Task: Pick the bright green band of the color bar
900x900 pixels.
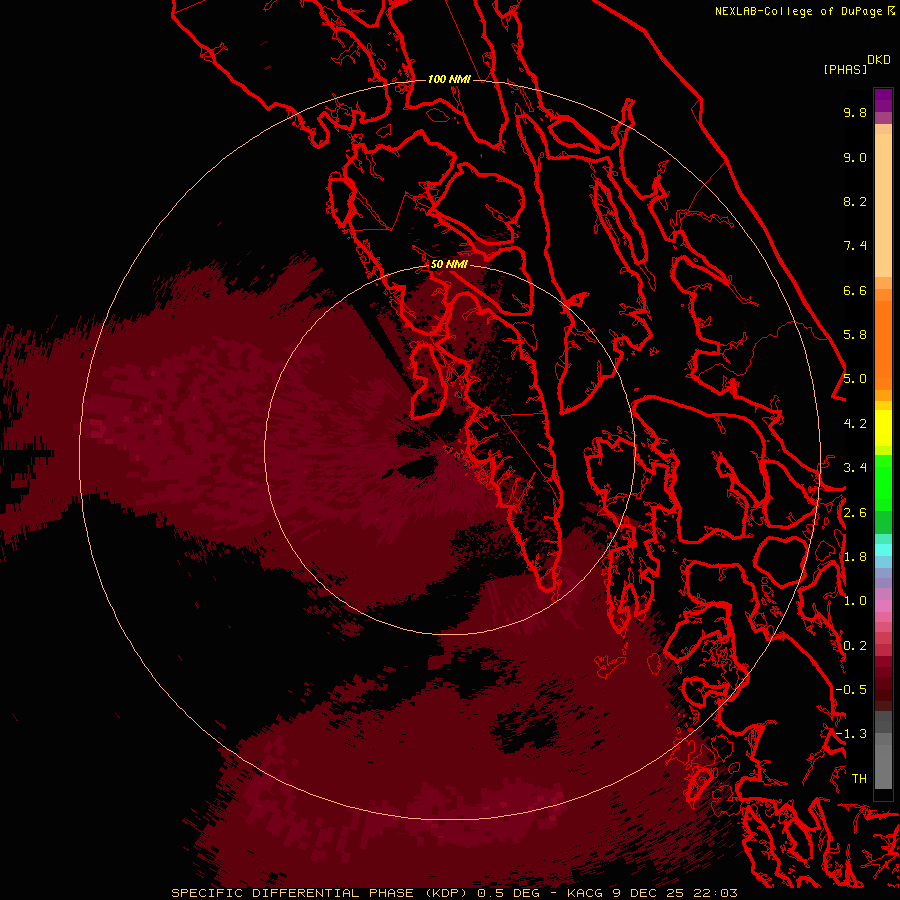Action: coord(883,482)
